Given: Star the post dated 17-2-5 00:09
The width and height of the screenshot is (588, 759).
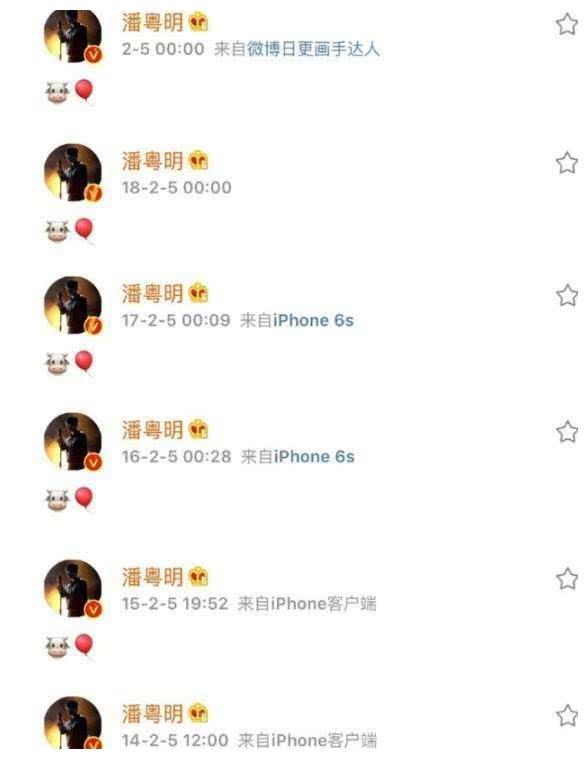Looking at the screenshot, I should click(x=566, y=295).
